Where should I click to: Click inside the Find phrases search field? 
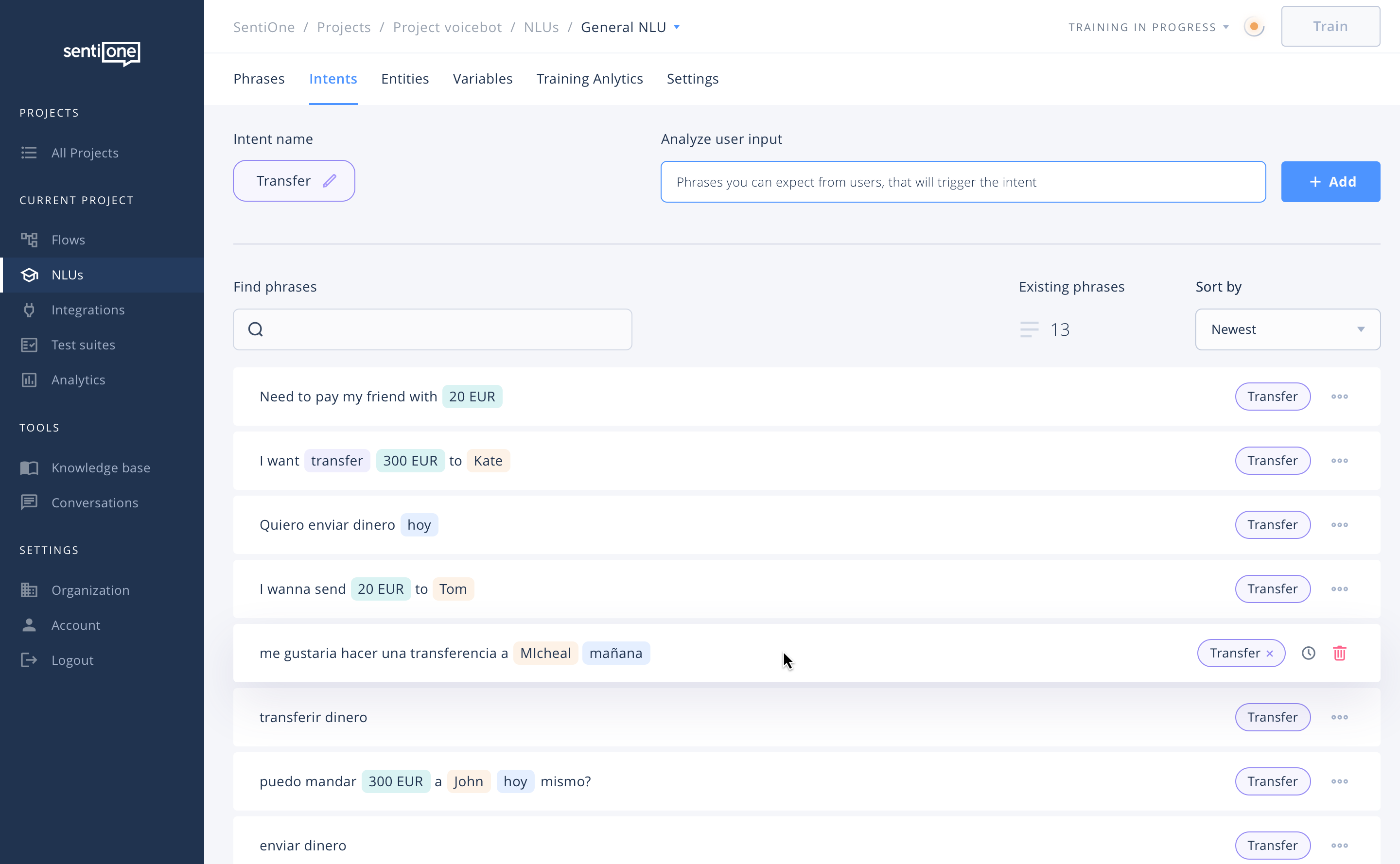[432, 329]
